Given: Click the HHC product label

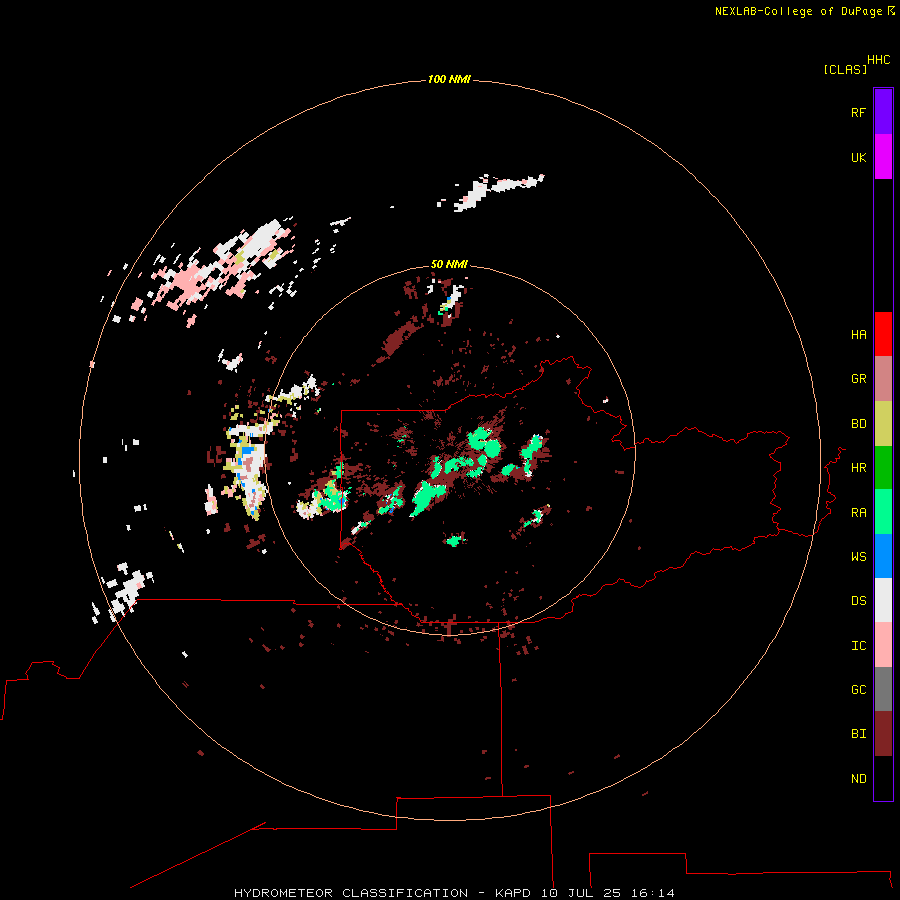Looking at the screenshot, I should pos(878,60).
